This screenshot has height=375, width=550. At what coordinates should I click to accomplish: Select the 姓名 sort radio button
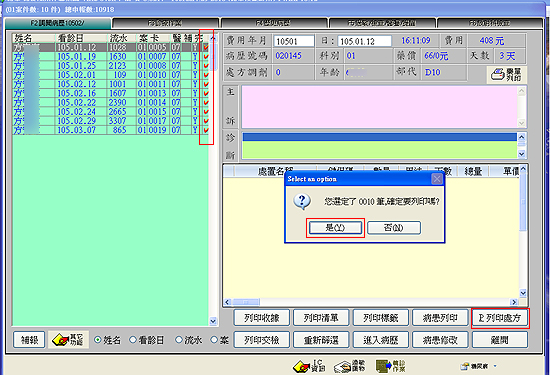click(x=98, y=340)
